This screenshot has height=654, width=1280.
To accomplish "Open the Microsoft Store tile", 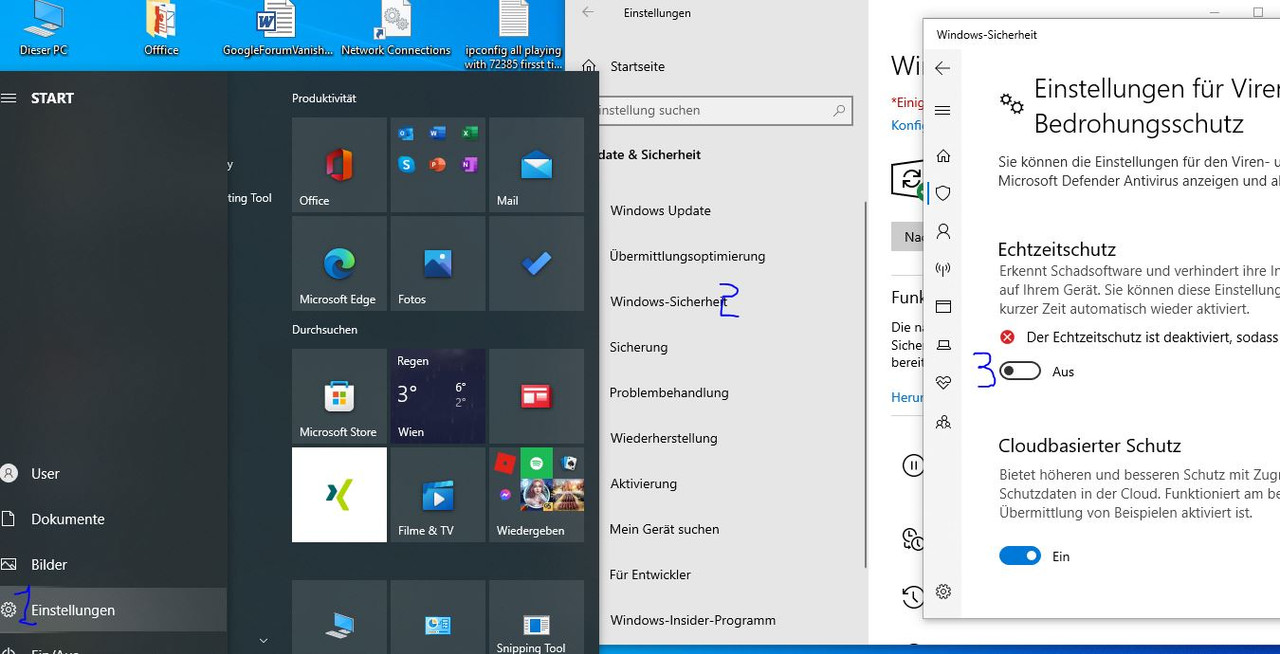I will coord(339,396).
